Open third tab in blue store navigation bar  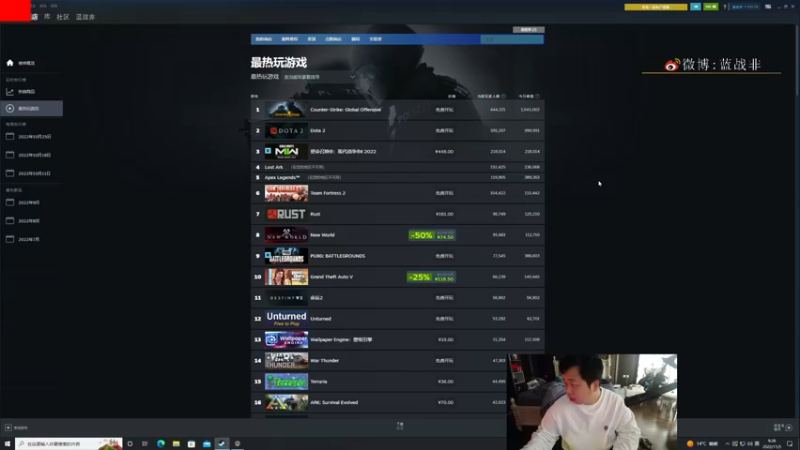311,39
